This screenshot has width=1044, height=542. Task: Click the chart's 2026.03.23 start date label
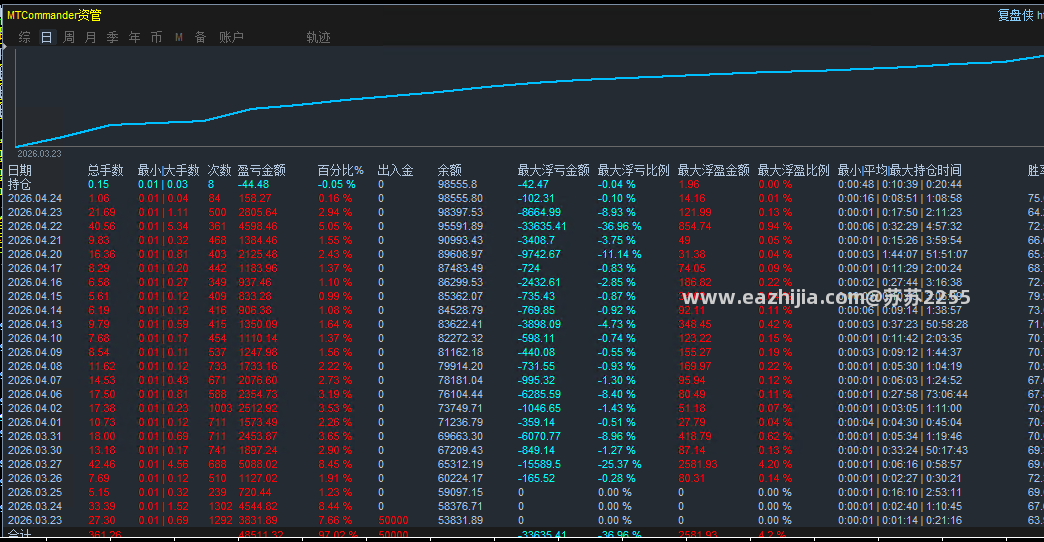point(39,154)
